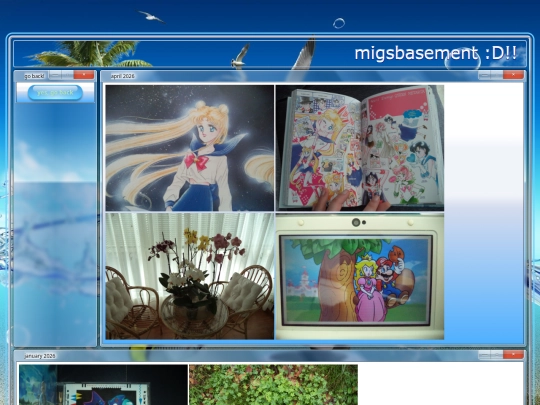This screenshot has height=405, width=540.
Task: Close the april 2026 panel
Action: click(x=513, y=75)
